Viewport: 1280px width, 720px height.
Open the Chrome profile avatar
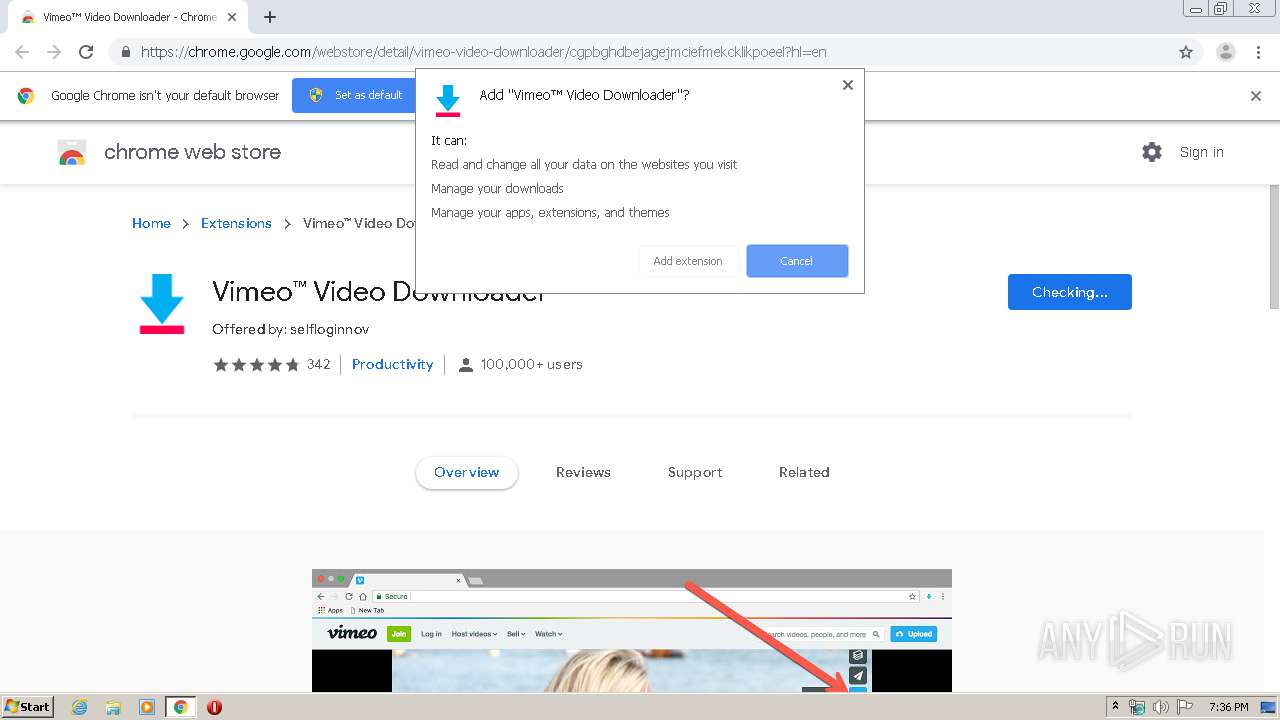pos(1225,52)
